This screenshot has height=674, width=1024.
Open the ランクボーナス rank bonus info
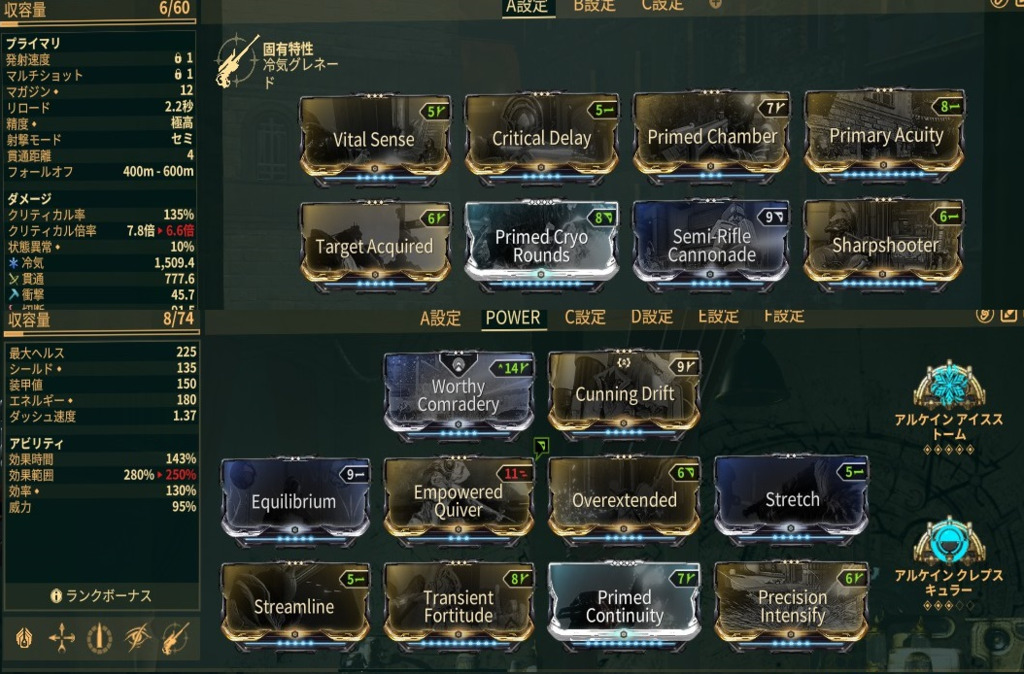click(x=101, y=596)
